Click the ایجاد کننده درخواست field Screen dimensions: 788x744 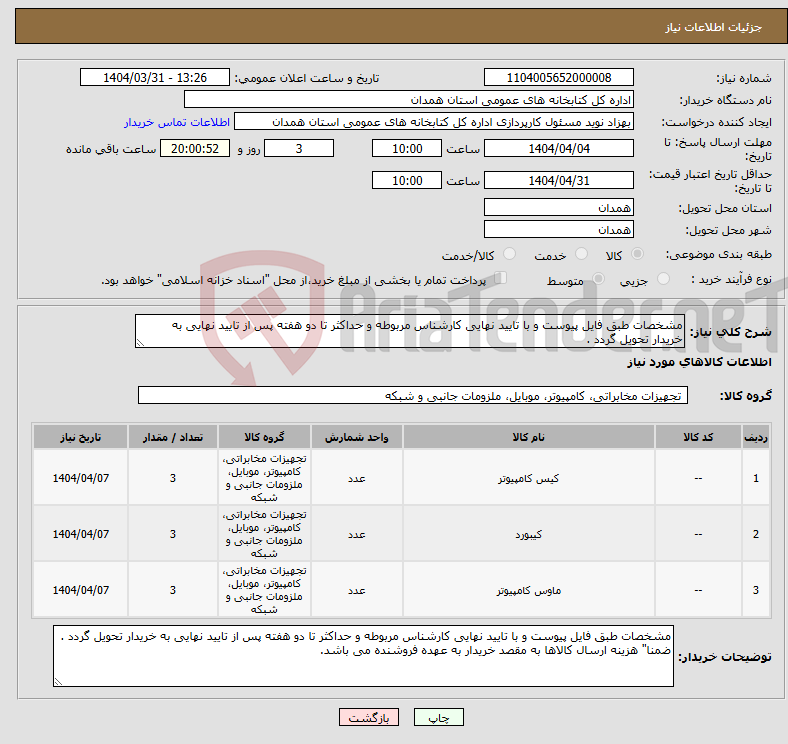coord(434,122)
